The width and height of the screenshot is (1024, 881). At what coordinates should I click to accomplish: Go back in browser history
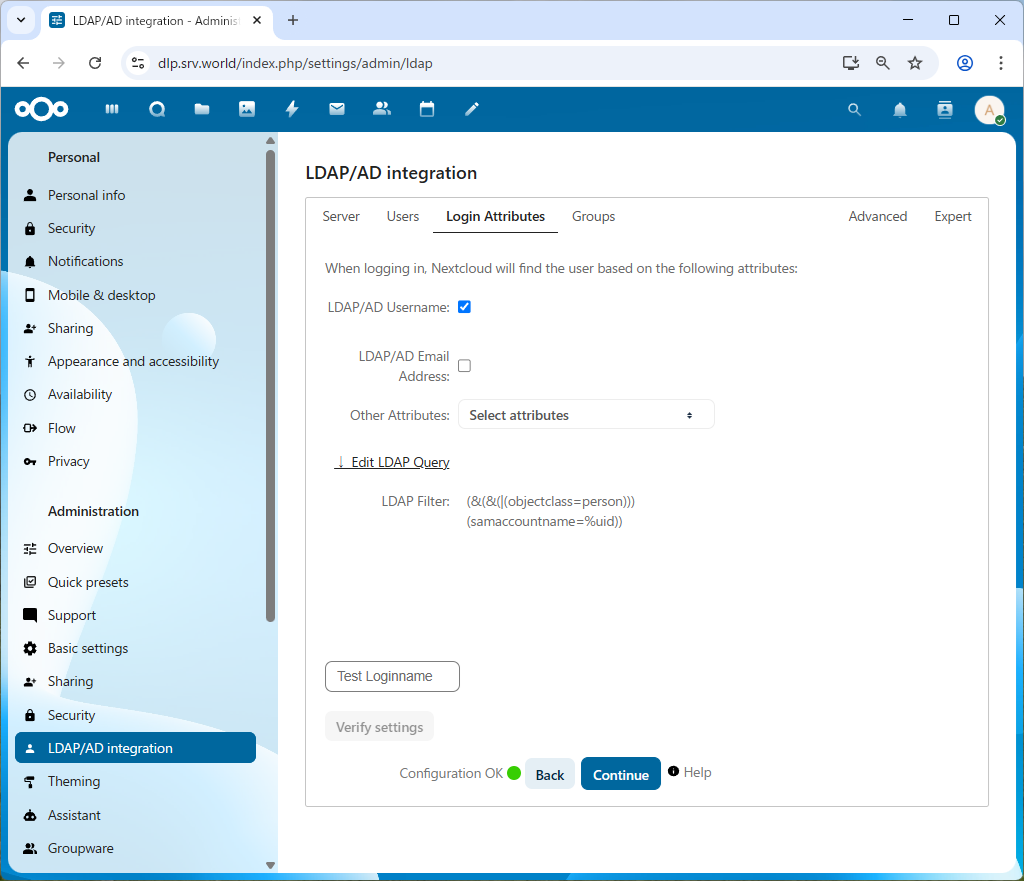click(x=24, y=63)
